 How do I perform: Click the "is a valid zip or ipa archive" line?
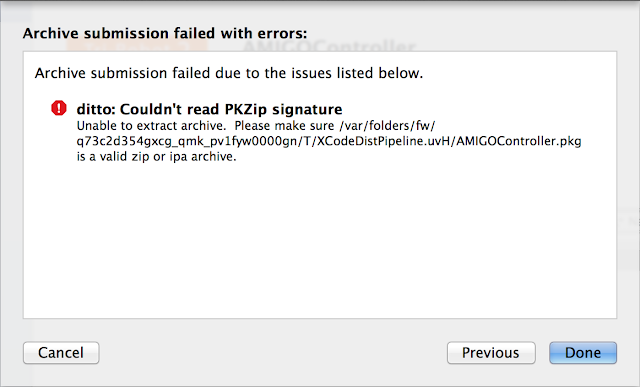(157, 157)
